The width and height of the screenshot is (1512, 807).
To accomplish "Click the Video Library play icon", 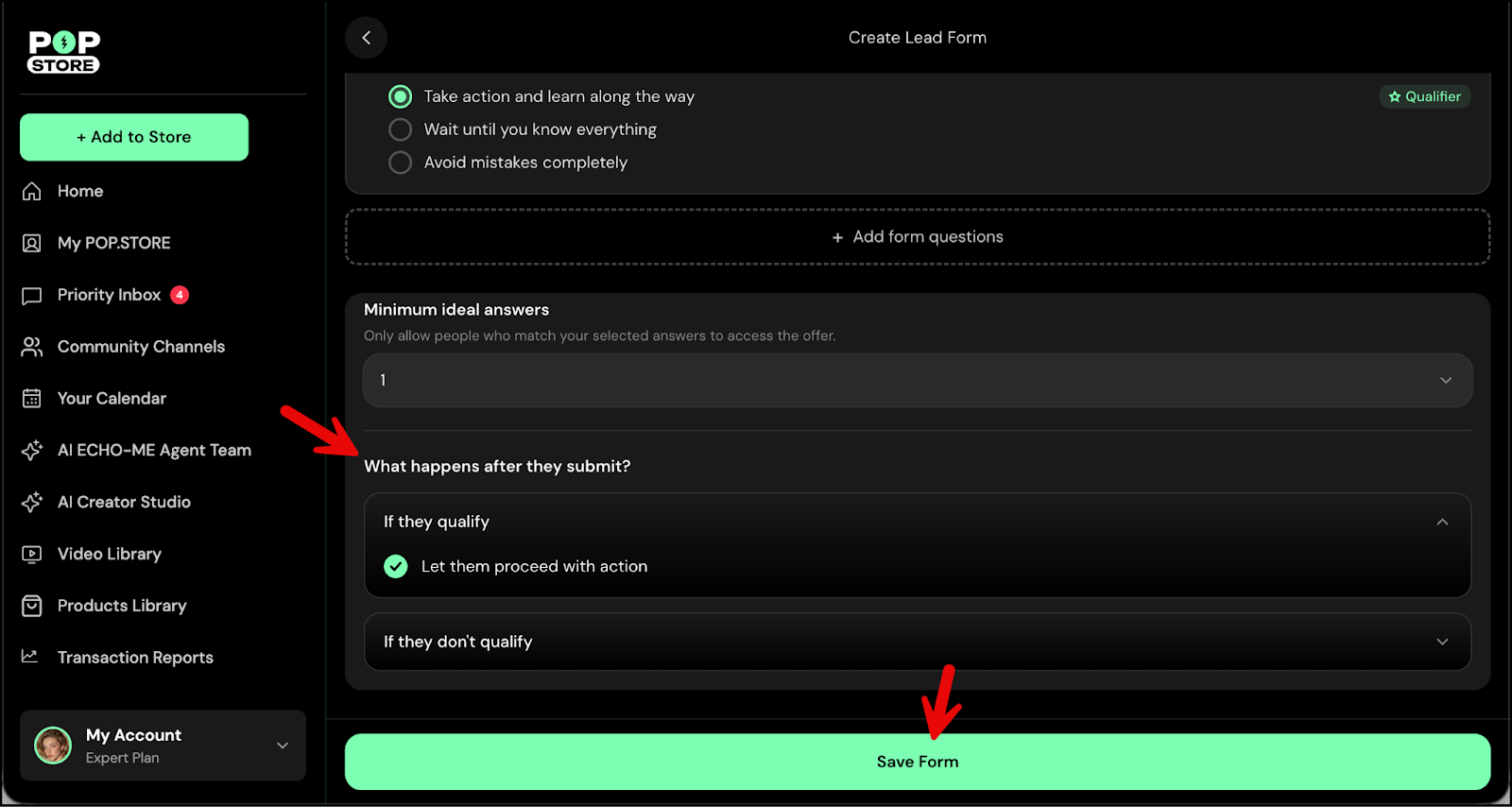I will (32, 555).
